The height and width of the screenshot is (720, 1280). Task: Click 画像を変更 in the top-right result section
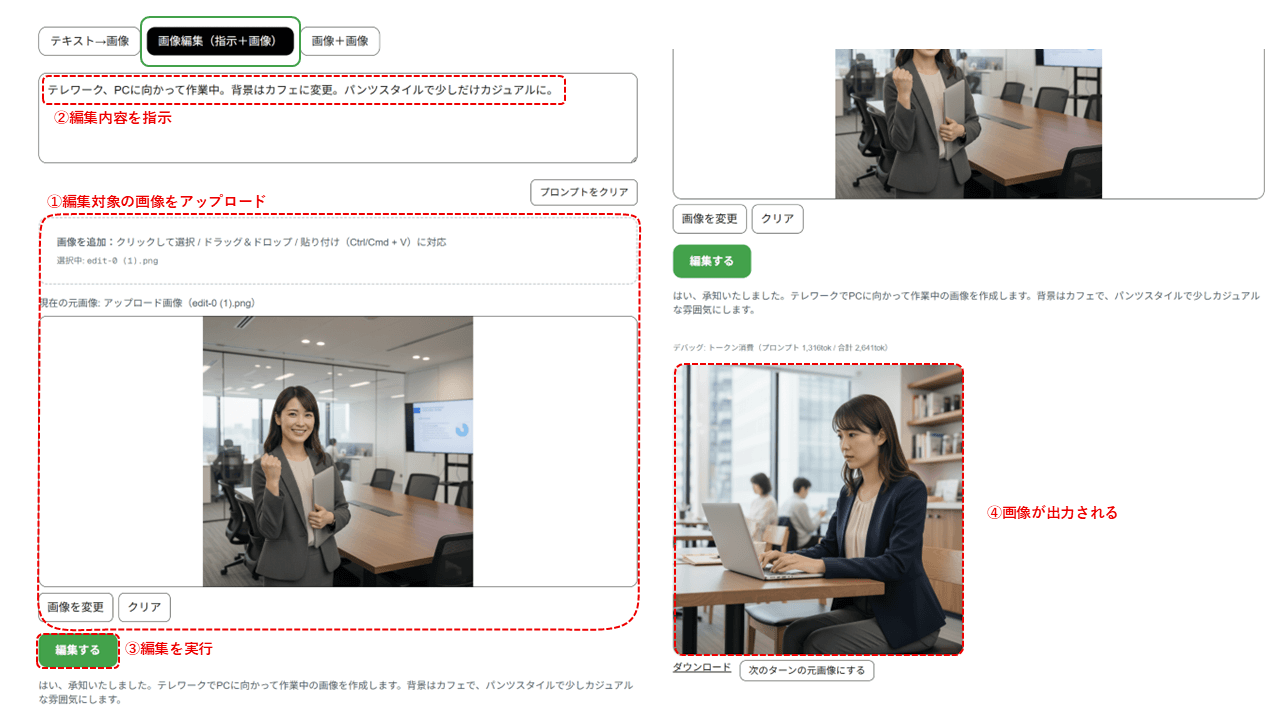coord(709,218)
